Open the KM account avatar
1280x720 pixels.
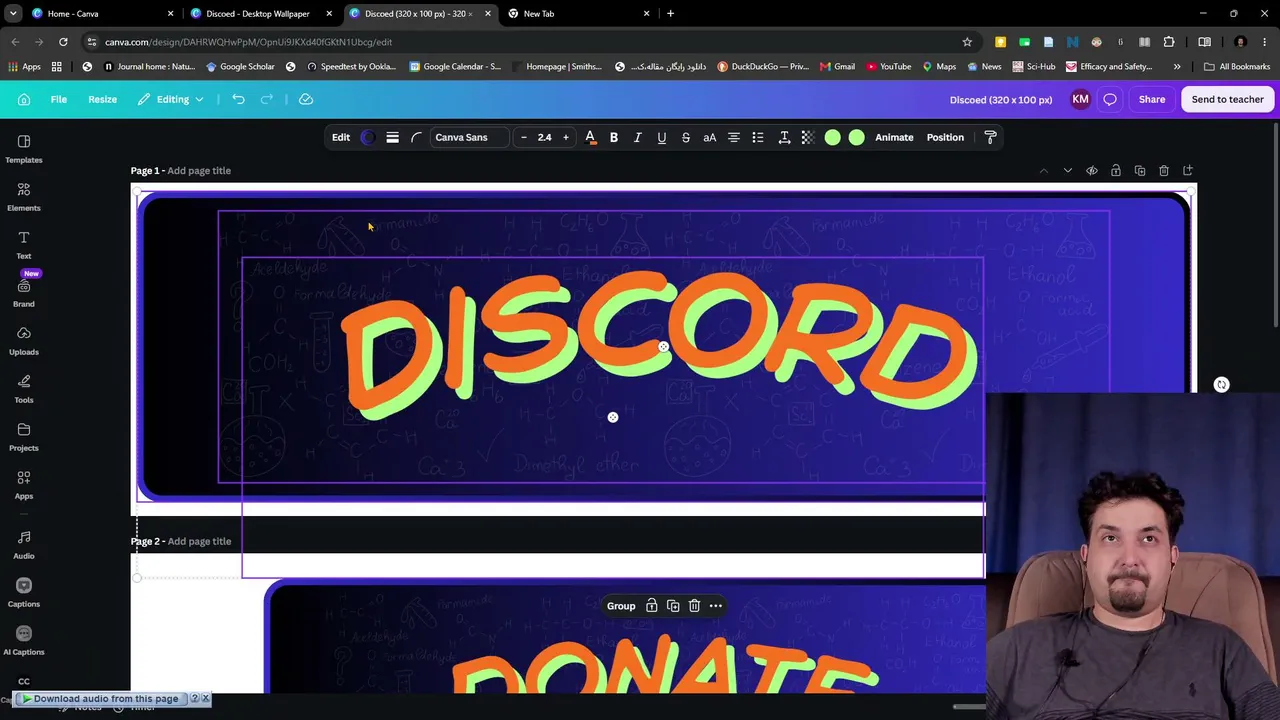[1080, 99]
